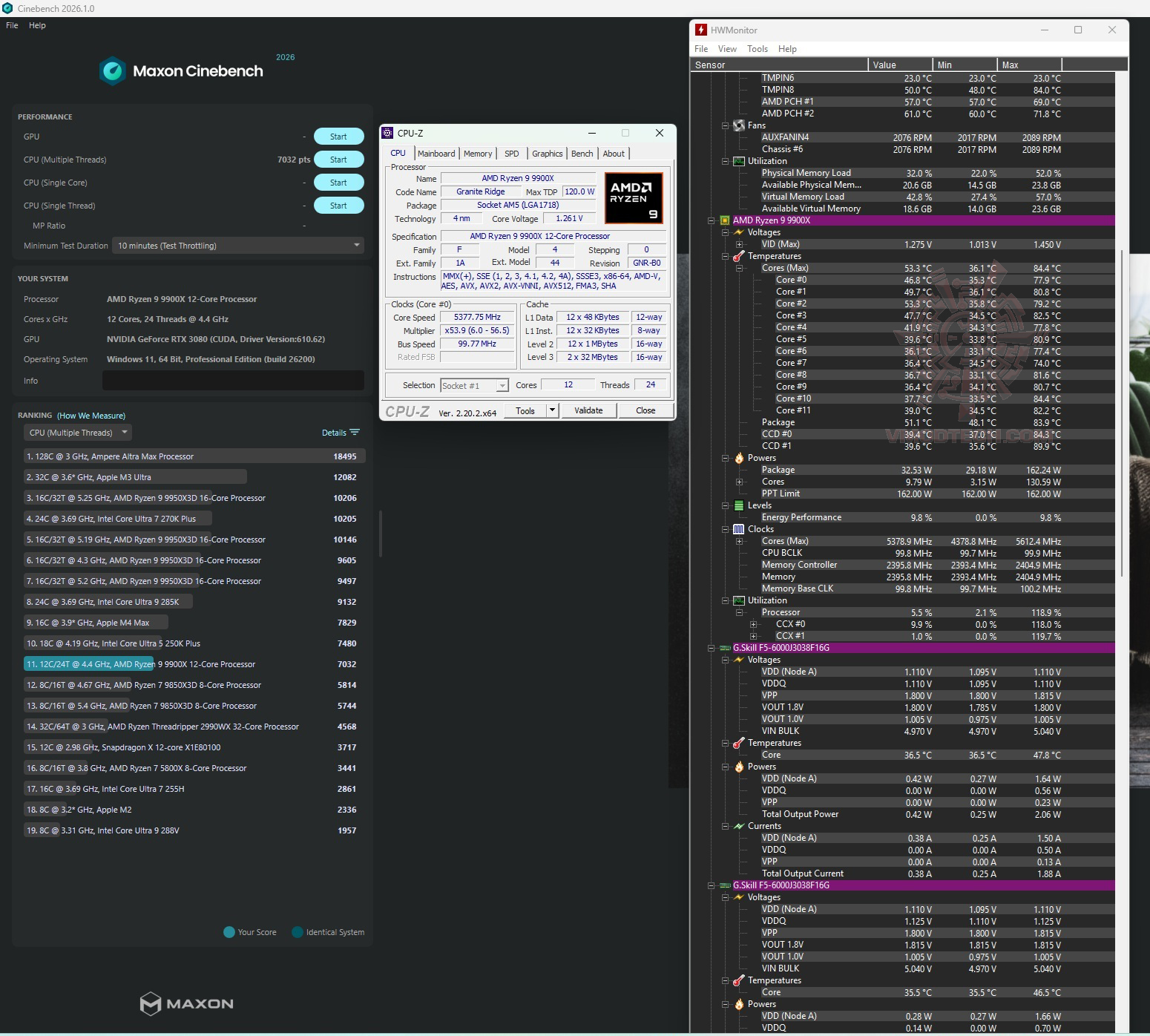
Task: Collapse the Fans node in HWMonitor
Action: (x=725, y=125)
